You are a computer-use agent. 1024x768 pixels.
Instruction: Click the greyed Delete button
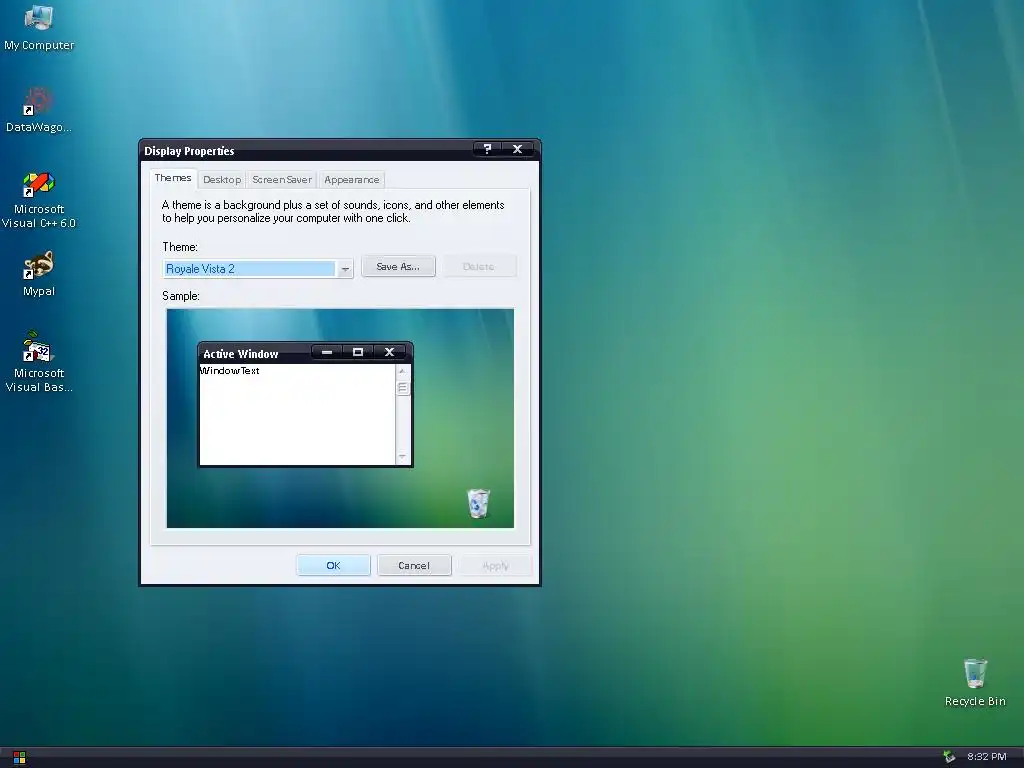[x=479, y=266]
